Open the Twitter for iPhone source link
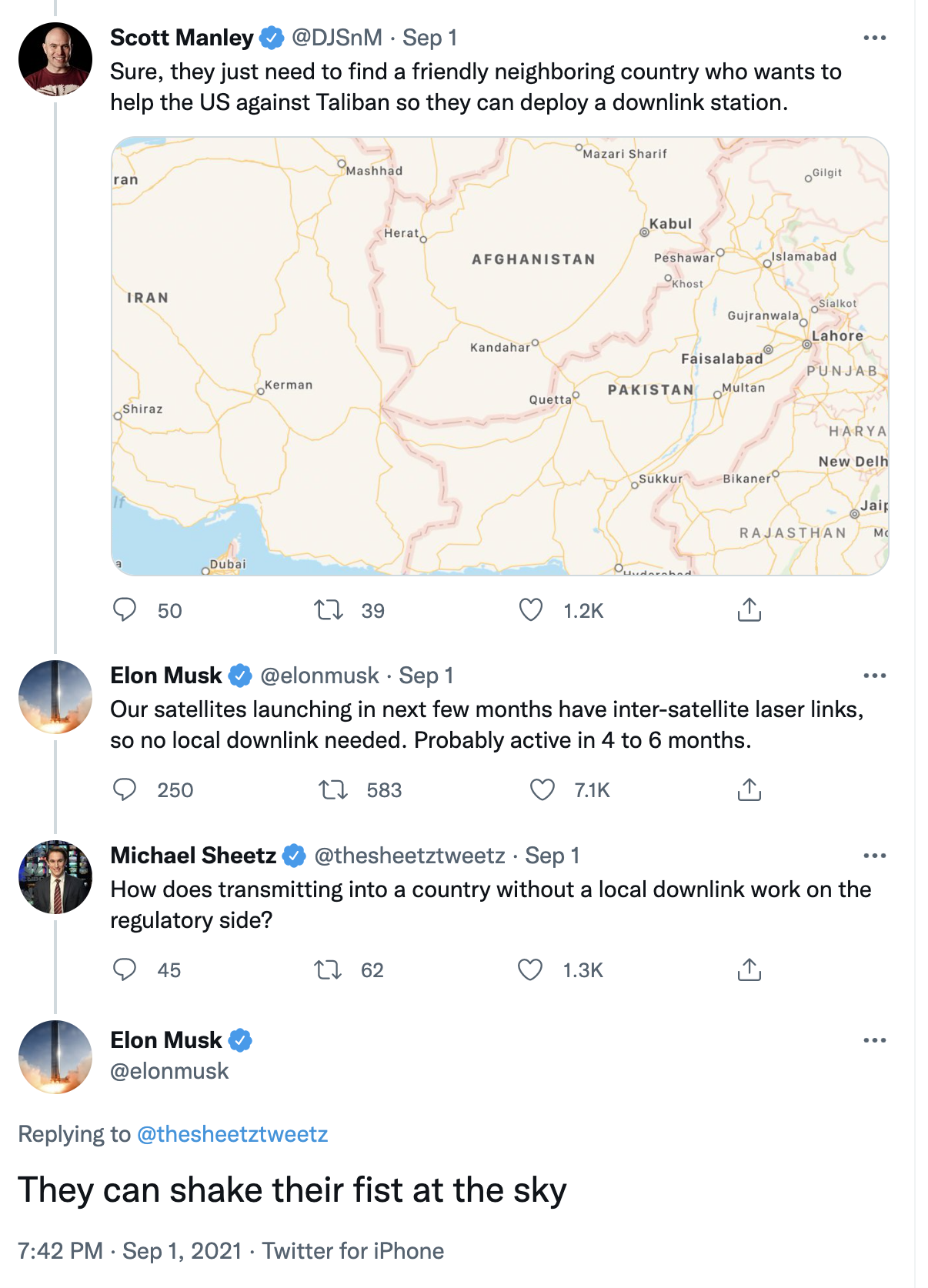Image resolution: width=928 pixels, height=1288 pixels. [352, 1251]
